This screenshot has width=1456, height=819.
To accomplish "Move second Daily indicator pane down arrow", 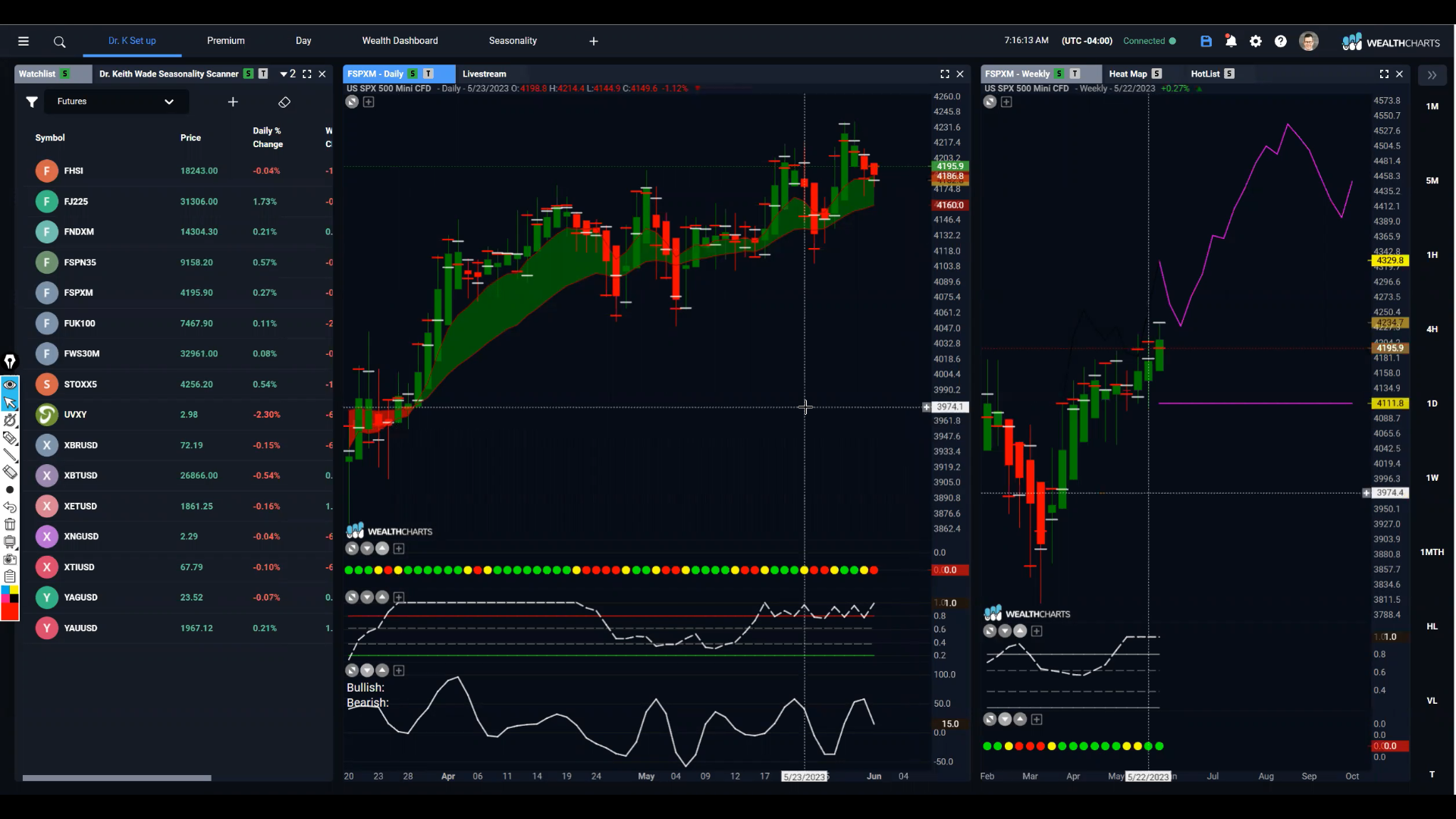I will click(x=367, y=598).
